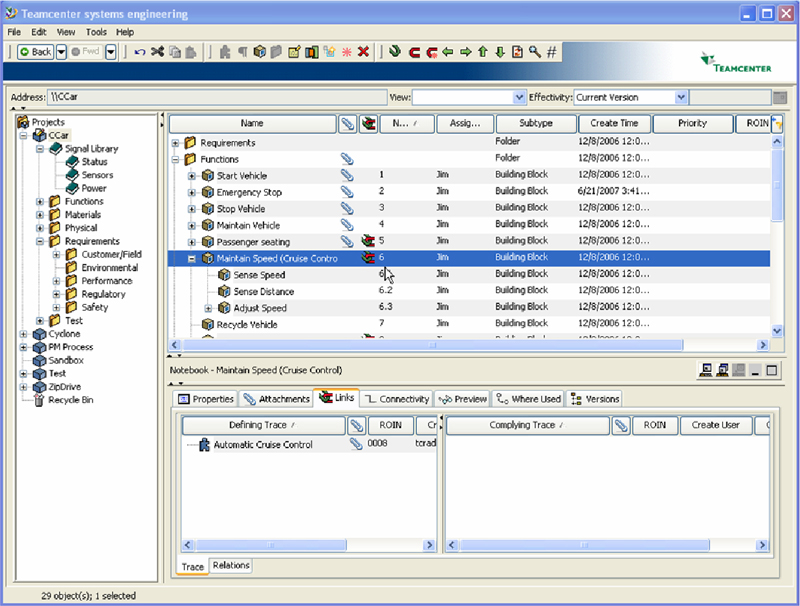Select the Recycle Bin tree item
Image resolution: width=800 pixels, height=606 pixels.
70,400
